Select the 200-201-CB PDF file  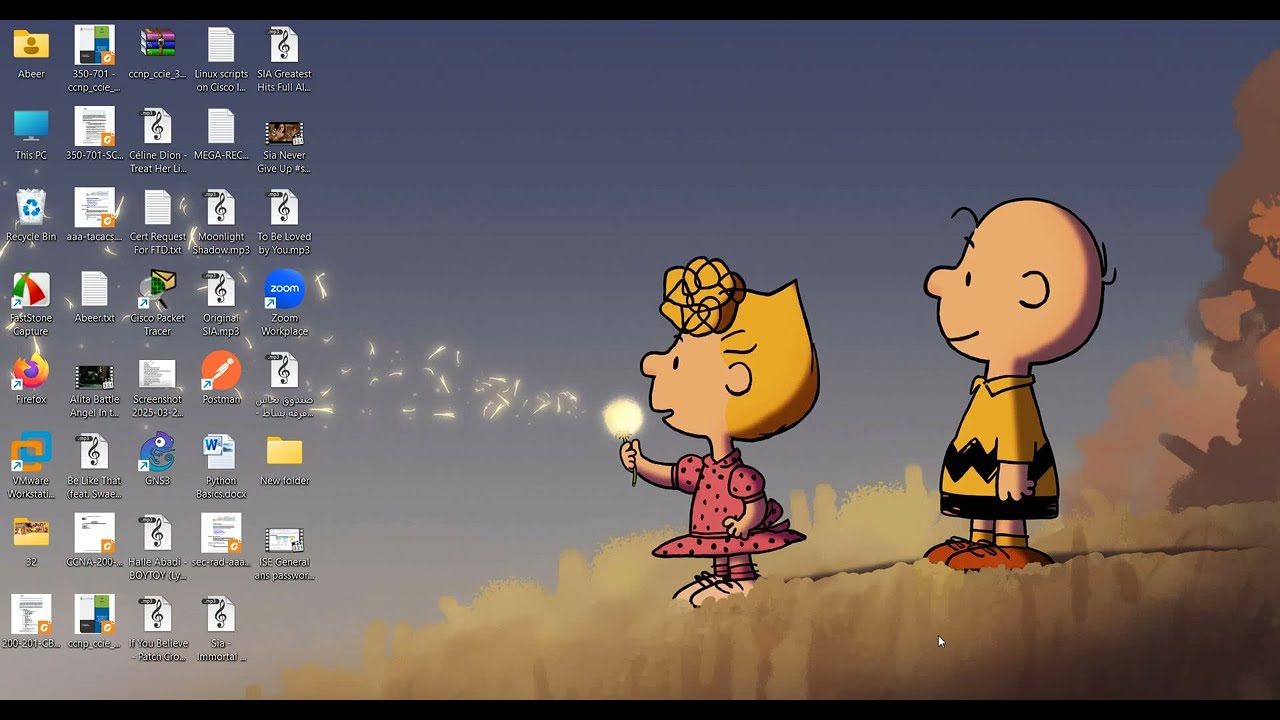[x=31, y=615]
